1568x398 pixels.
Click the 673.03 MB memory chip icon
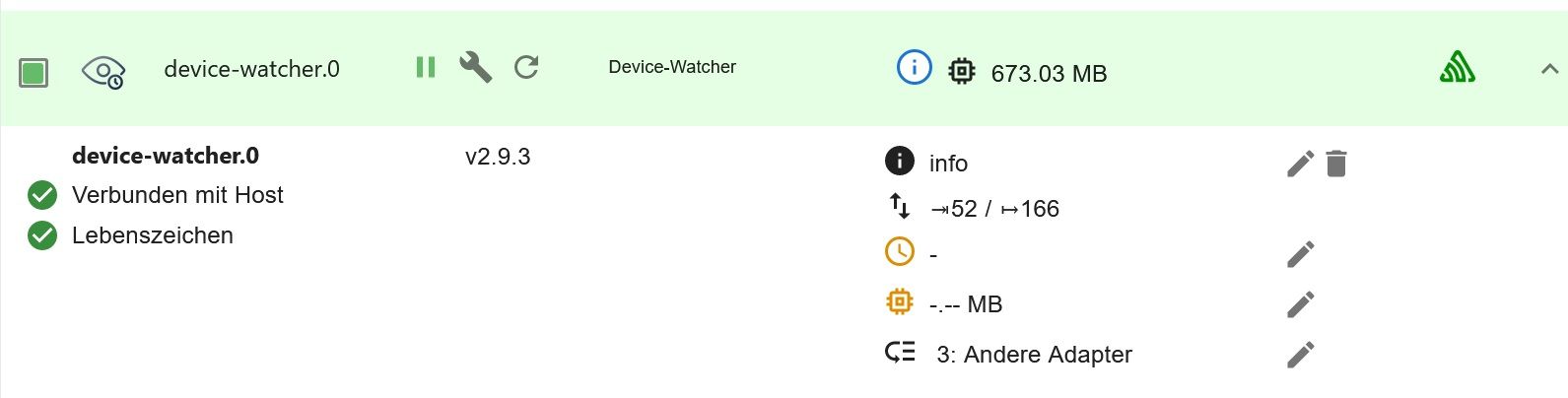[962, 71]
